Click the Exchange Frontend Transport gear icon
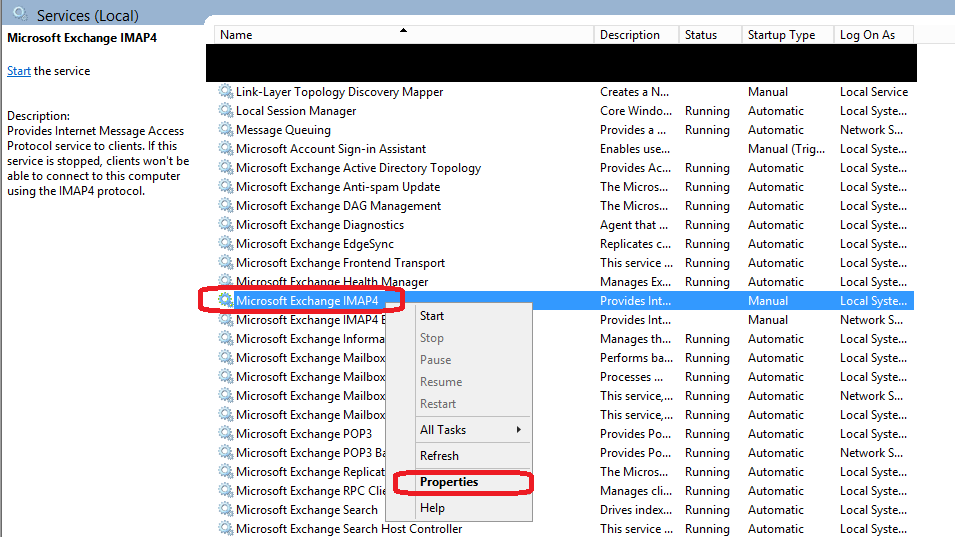955x537 pixels. point(226,262)
